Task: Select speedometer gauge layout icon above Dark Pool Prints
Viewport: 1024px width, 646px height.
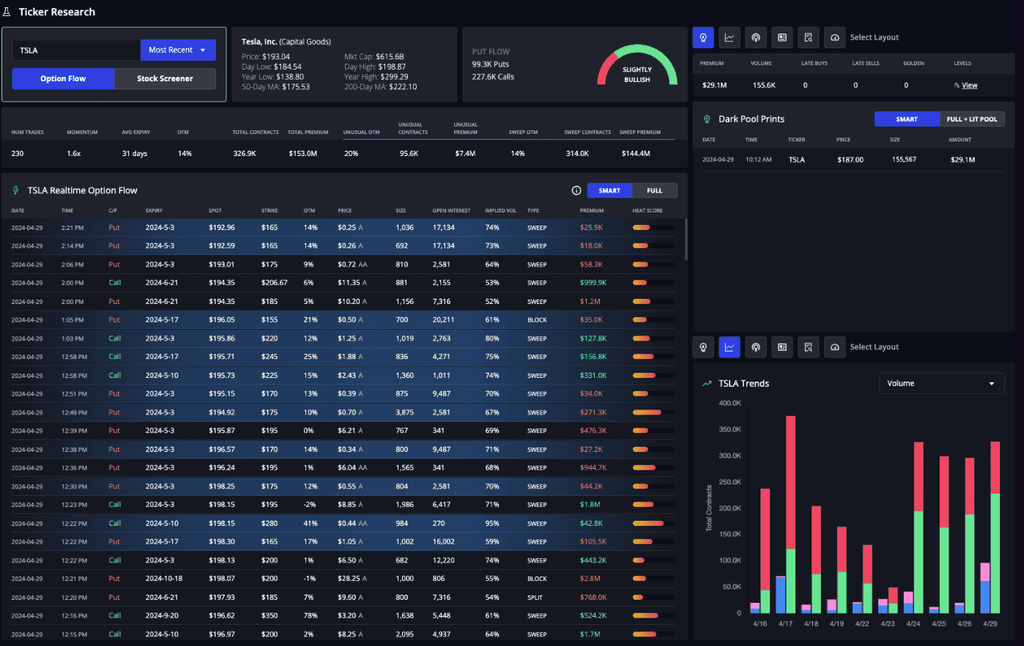Action: (x=835, y=38)
